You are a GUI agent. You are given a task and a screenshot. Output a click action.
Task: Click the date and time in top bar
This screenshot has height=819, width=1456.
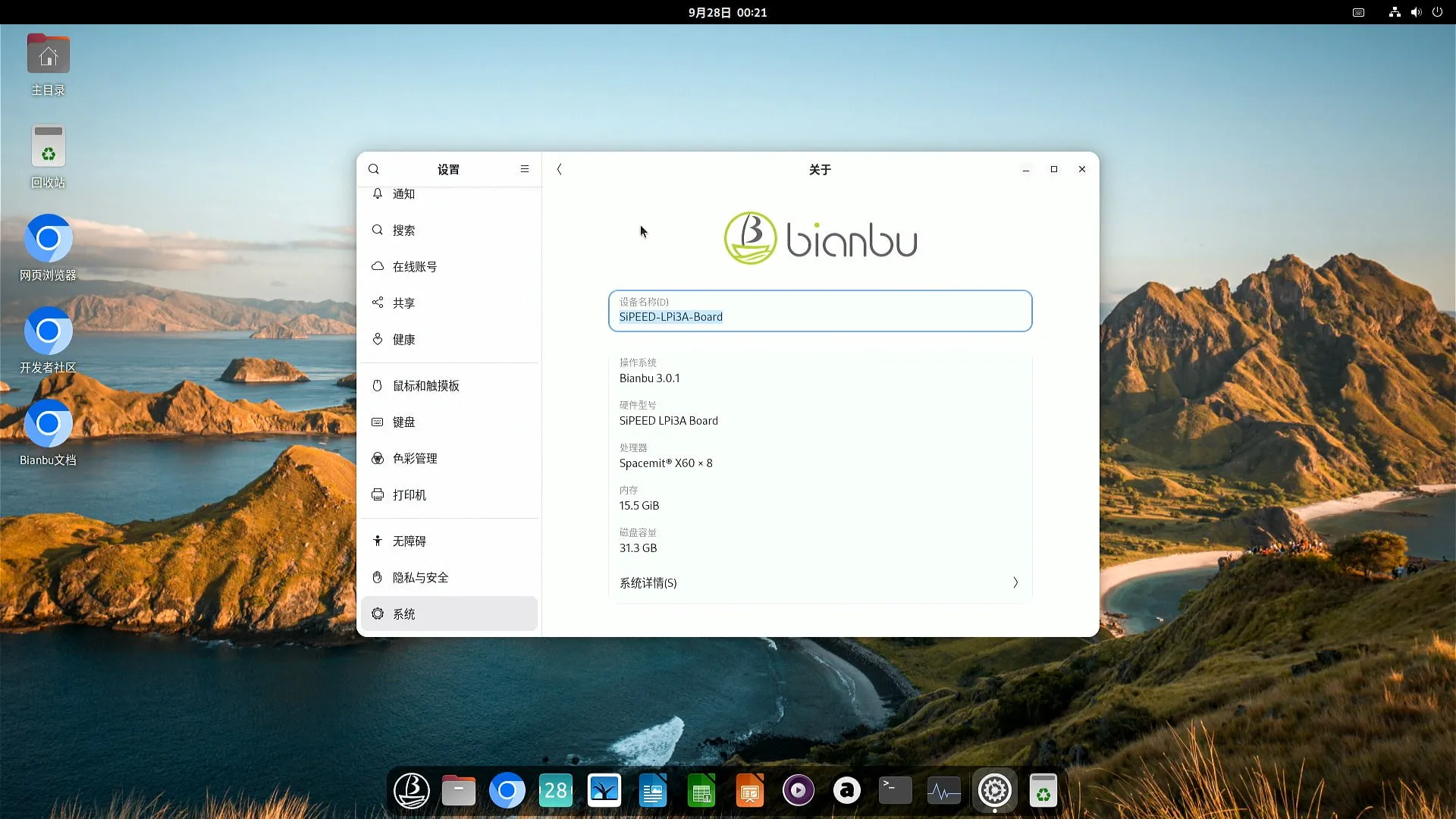[x=727, y=12]
